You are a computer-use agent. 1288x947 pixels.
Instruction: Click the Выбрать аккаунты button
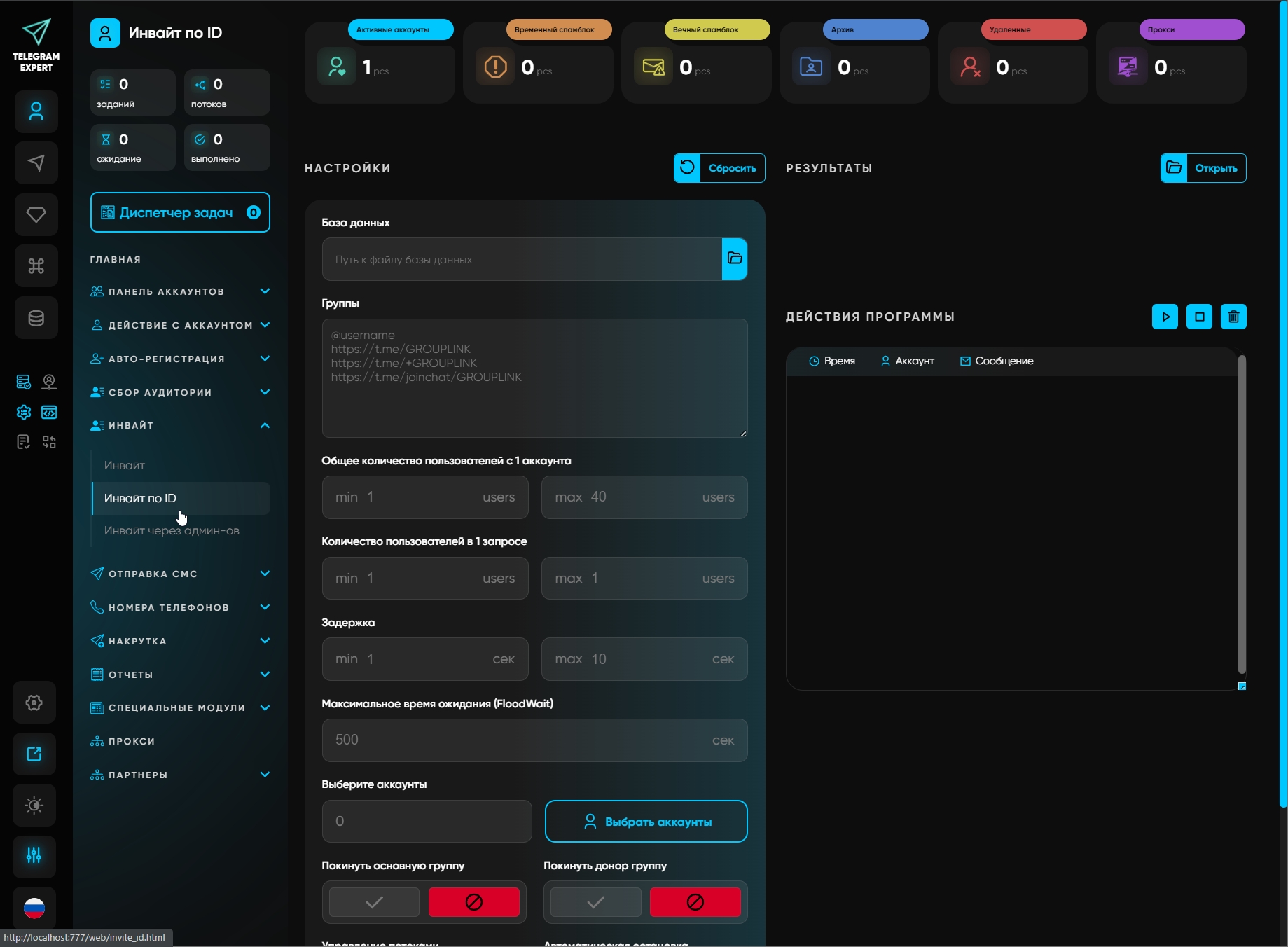646,822
